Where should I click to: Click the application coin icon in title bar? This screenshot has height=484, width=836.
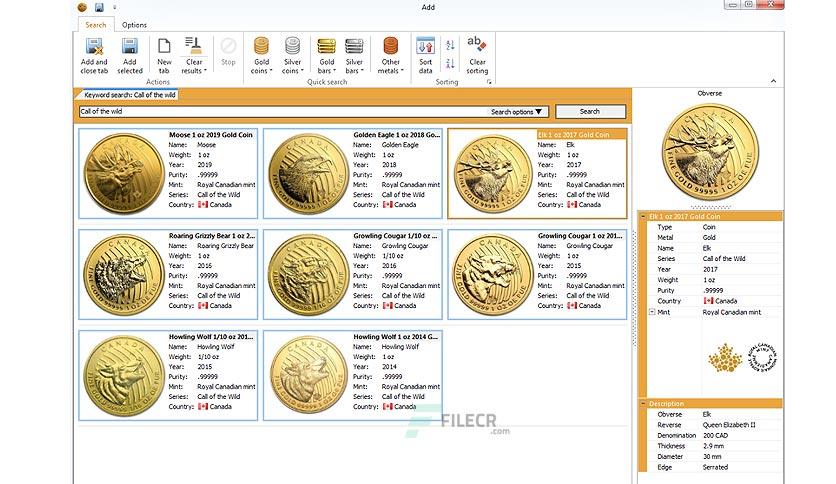tap(82, 7)
